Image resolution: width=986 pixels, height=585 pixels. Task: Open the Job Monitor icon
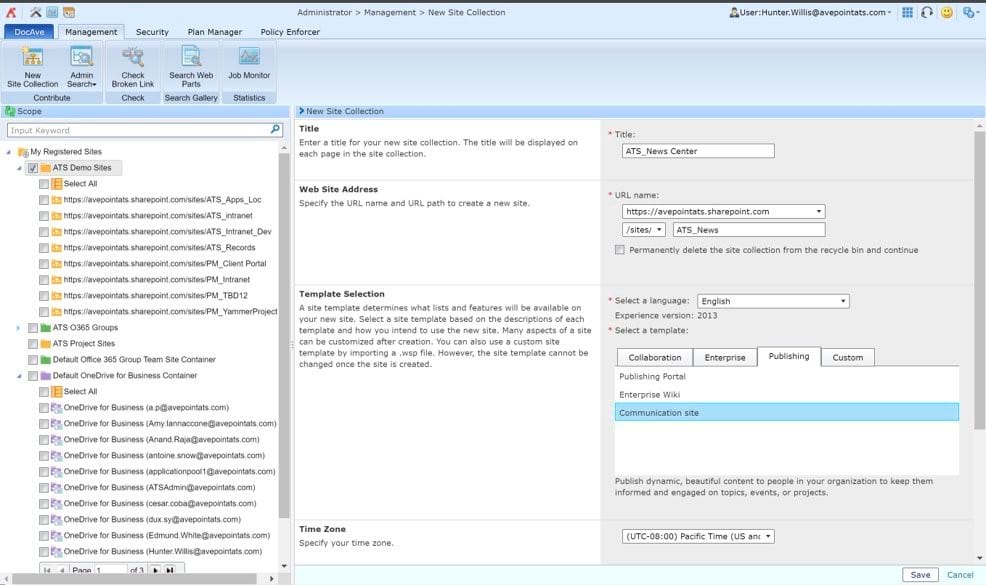(x=249, y=57)
